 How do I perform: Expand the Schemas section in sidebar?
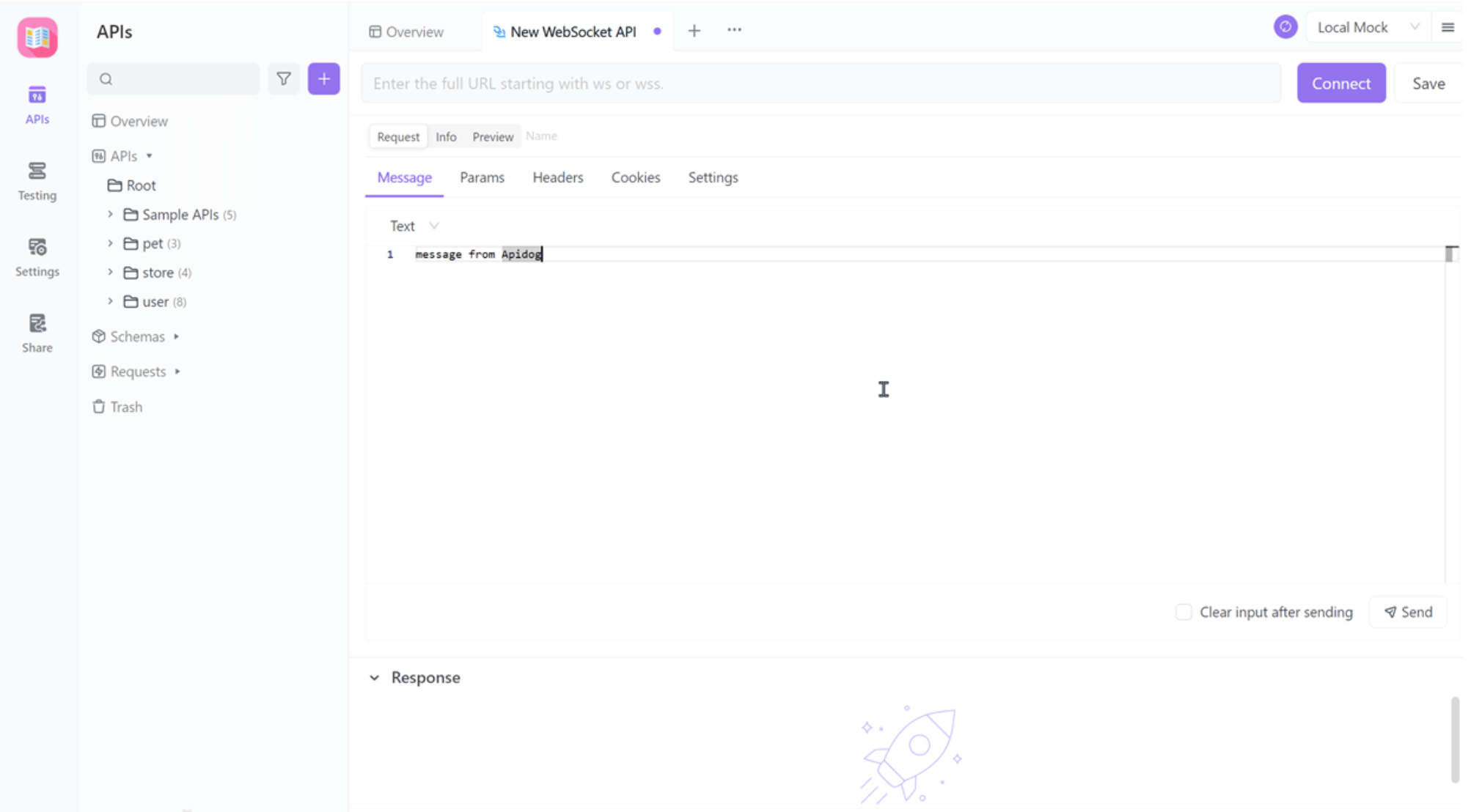[x=177, y=336]
